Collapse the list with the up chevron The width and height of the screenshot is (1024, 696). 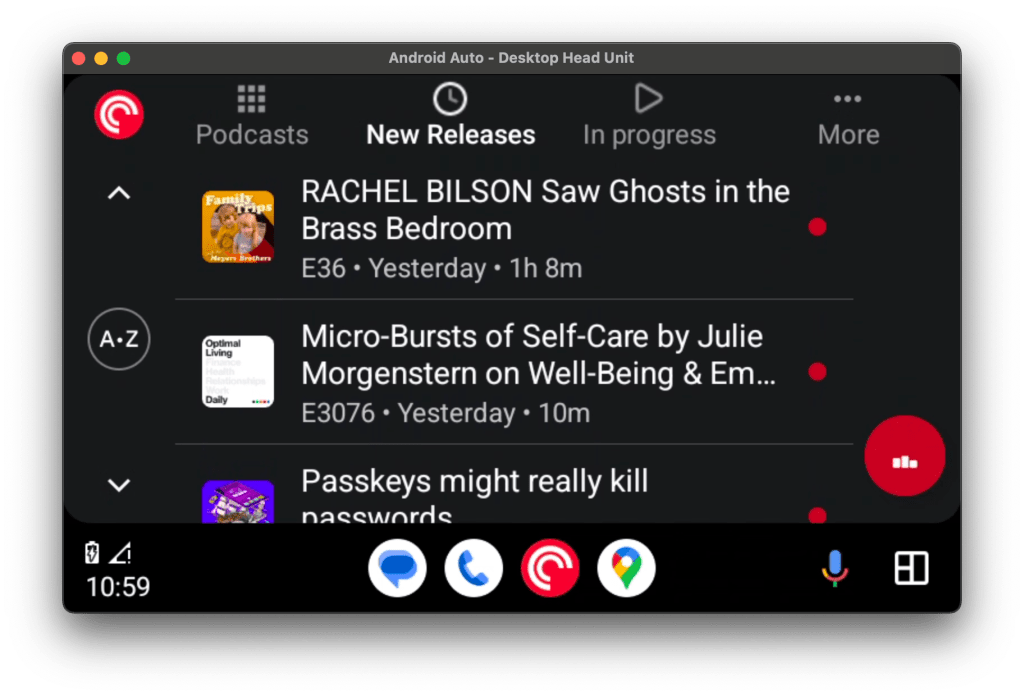pos(118,192)
